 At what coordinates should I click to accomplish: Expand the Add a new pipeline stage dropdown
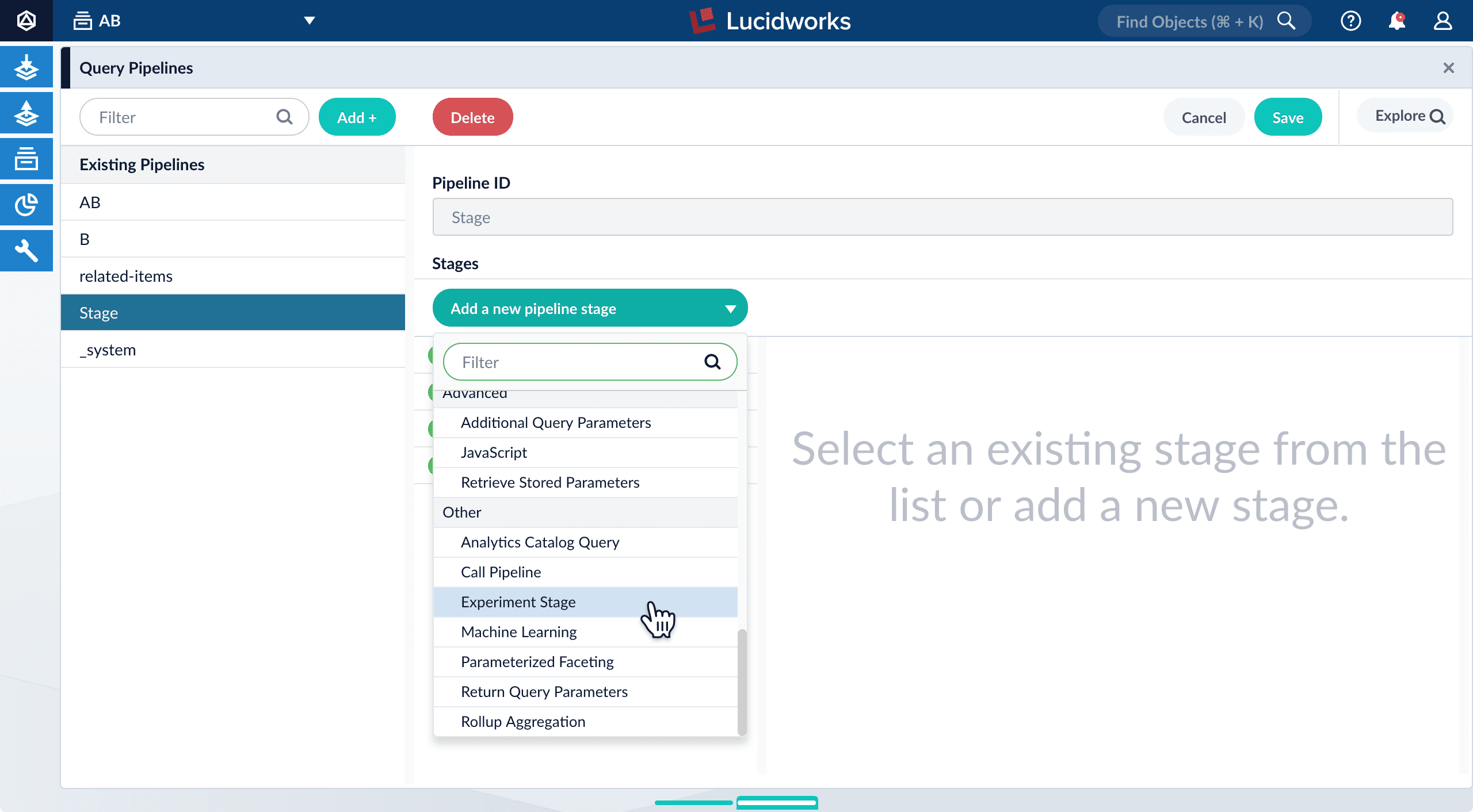tap(590, 308)
